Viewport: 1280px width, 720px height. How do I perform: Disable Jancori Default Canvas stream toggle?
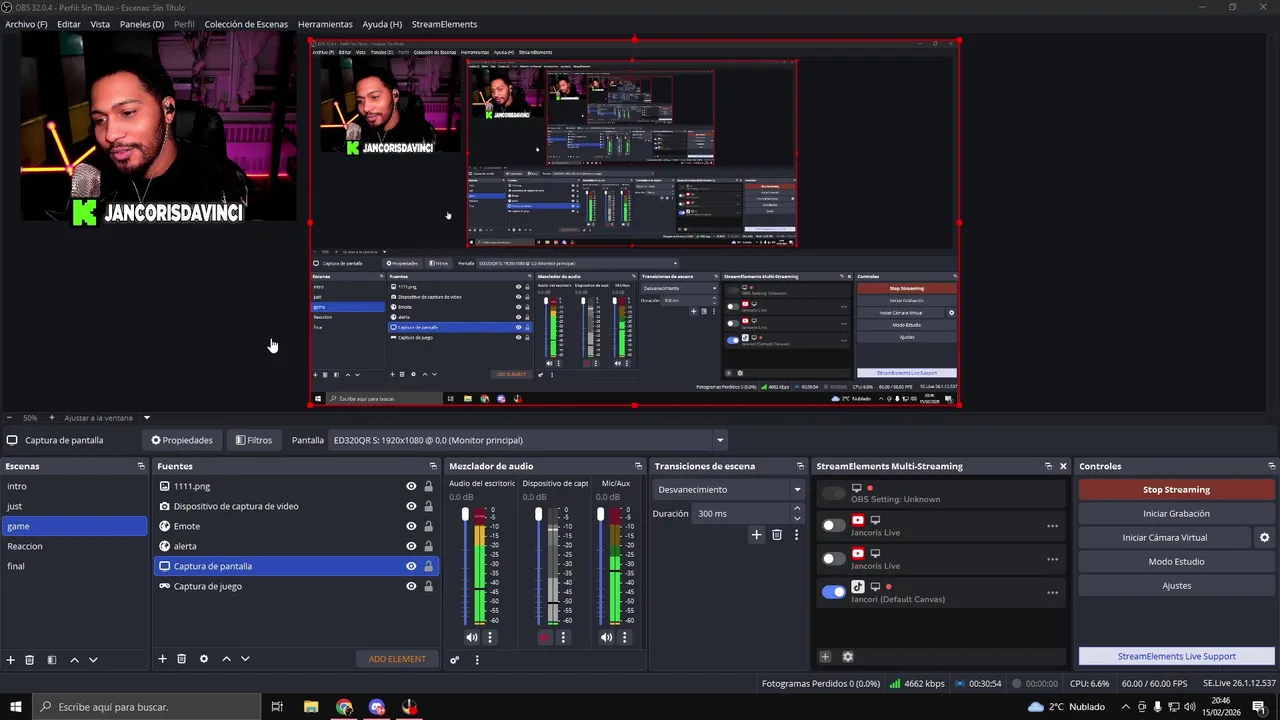click(x=833, y=592)
